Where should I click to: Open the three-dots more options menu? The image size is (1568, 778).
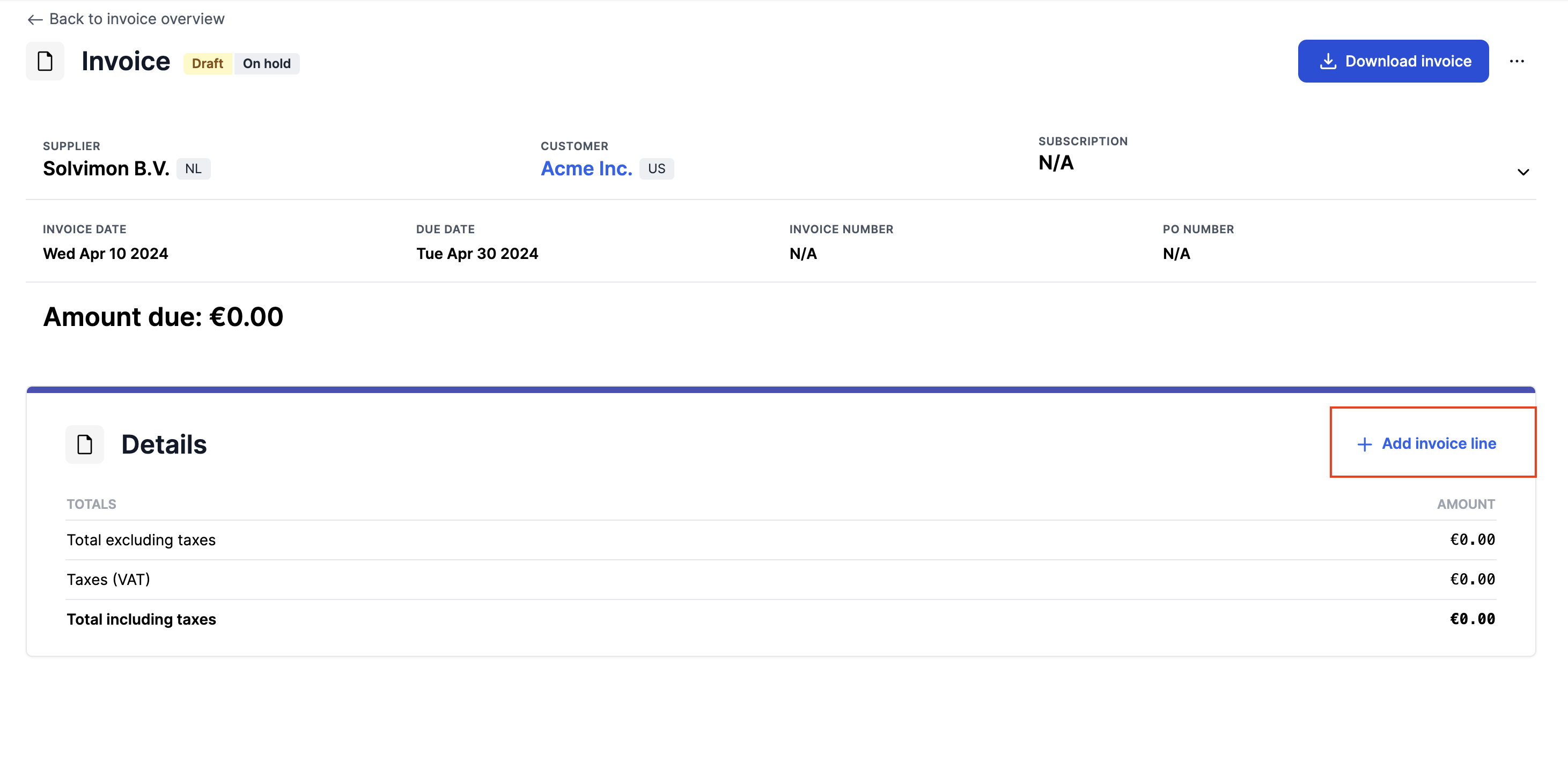point(1517,62)
